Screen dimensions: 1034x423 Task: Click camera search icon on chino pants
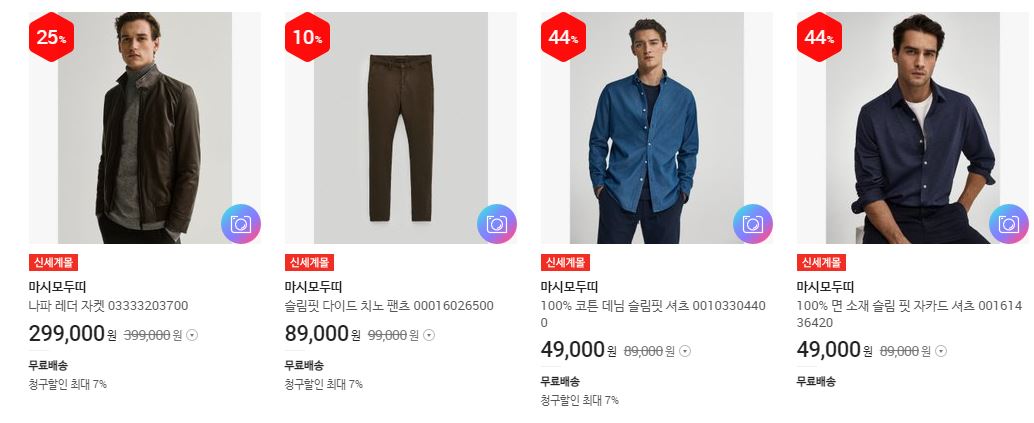(x=497, y=224)
